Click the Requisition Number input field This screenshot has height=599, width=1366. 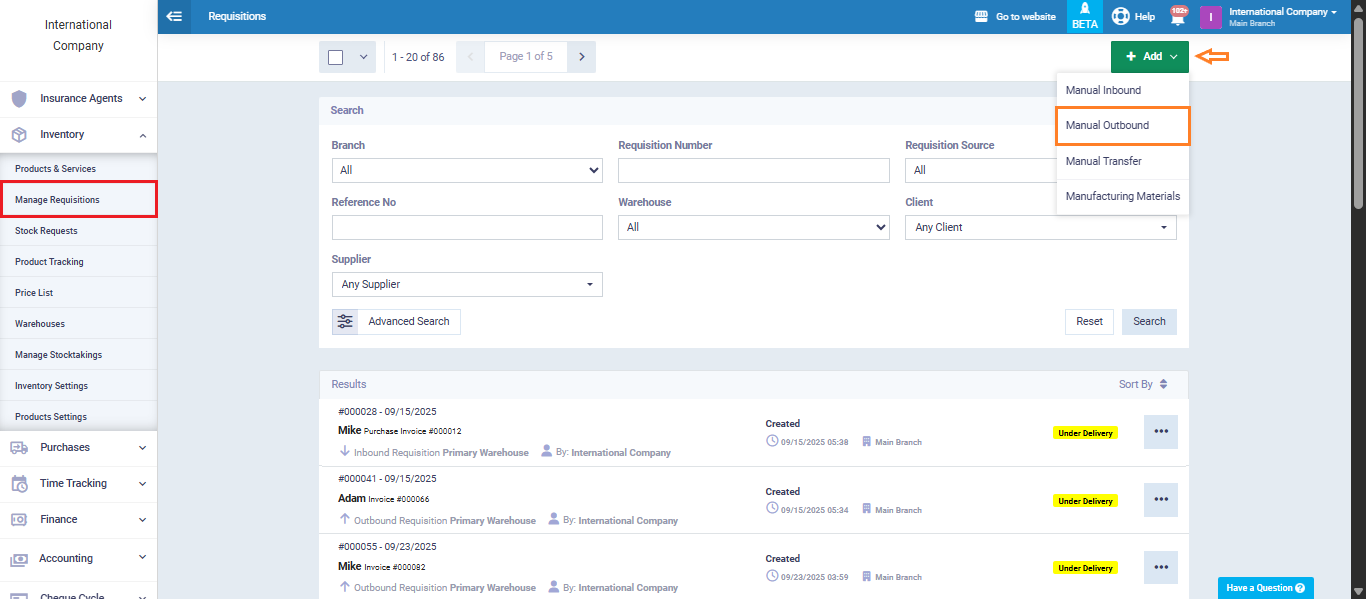[x=753, y=170]
